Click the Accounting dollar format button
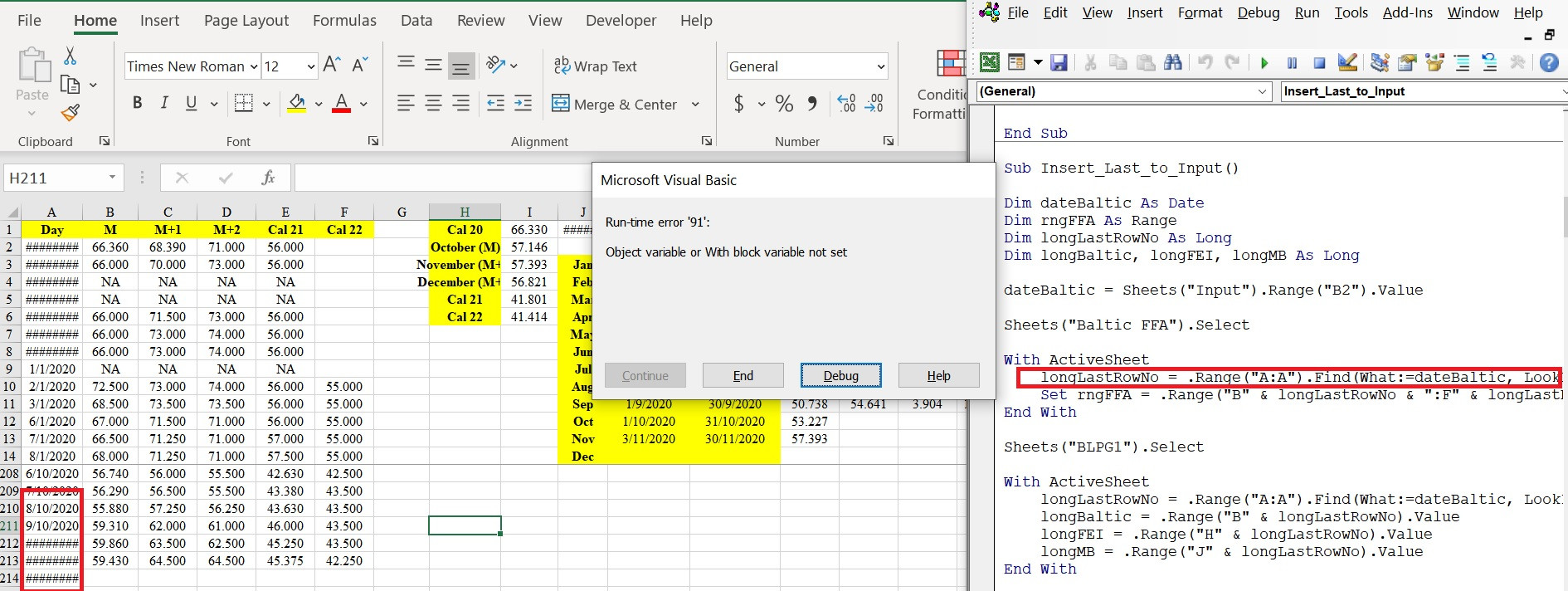 [738, 103]
